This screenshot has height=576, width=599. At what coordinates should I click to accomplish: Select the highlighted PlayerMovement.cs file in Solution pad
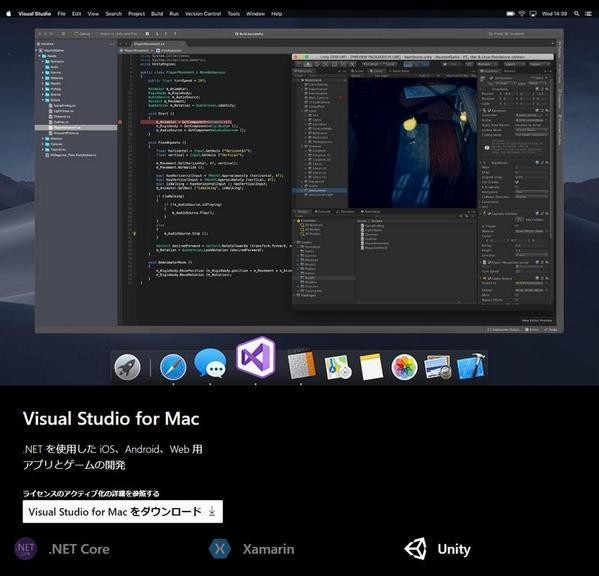click(76, 128)
